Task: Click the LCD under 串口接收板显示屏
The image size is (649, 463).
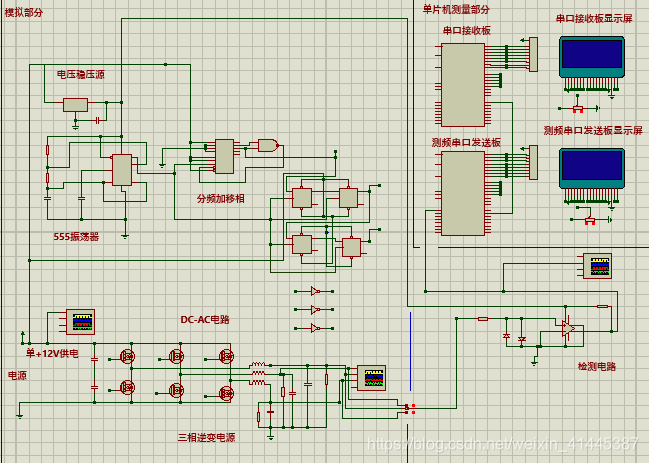Action: point(592,57)
